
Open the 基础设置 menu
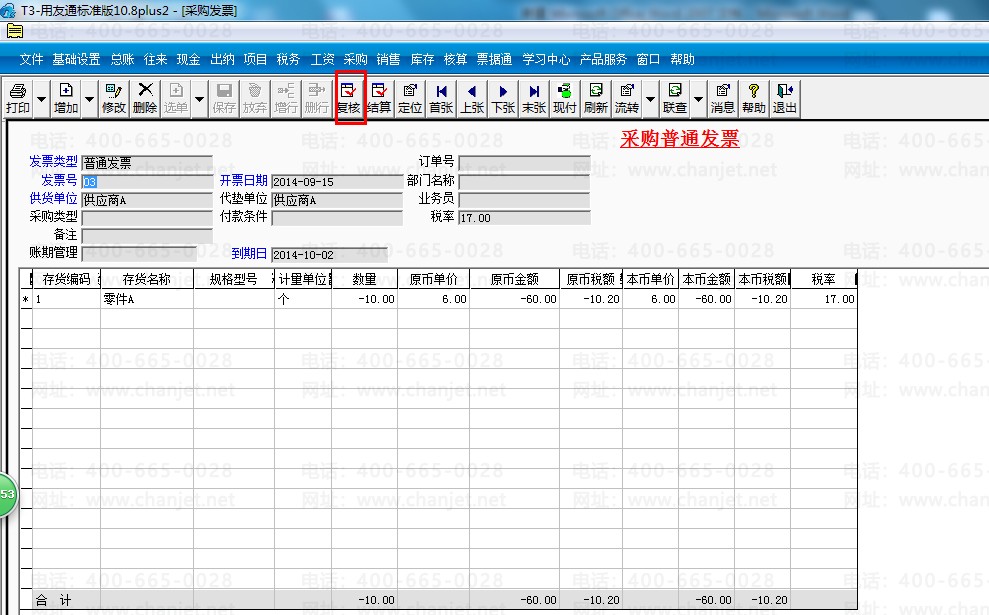[x=76, y=59]
